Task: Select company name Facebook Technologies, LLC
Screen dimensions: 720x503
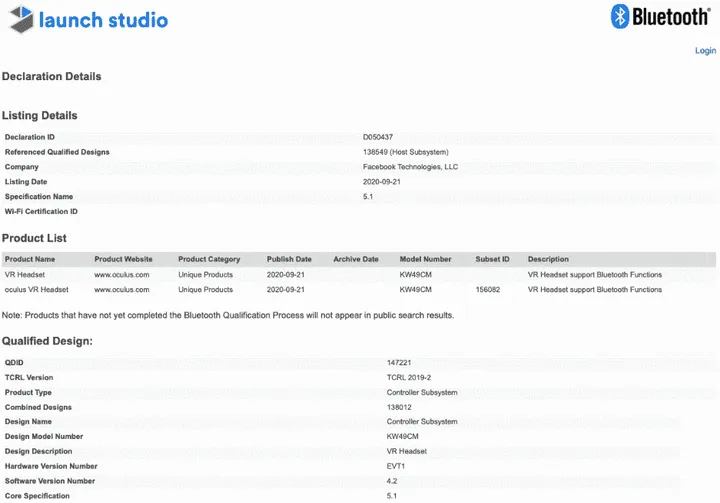Action: (410, 167)
